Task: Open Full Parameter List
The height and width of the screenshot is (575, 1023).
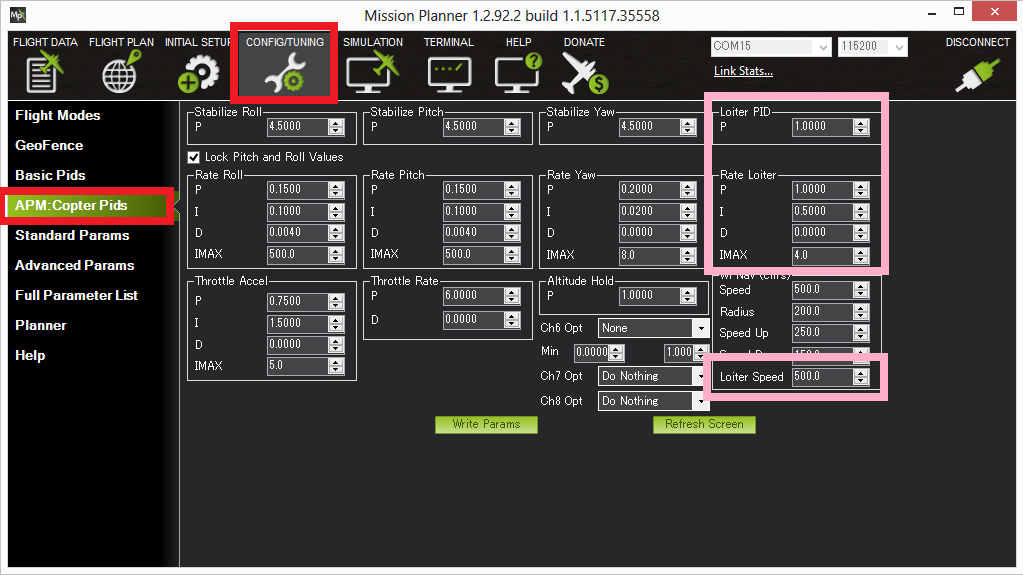Action: [76, 296]
